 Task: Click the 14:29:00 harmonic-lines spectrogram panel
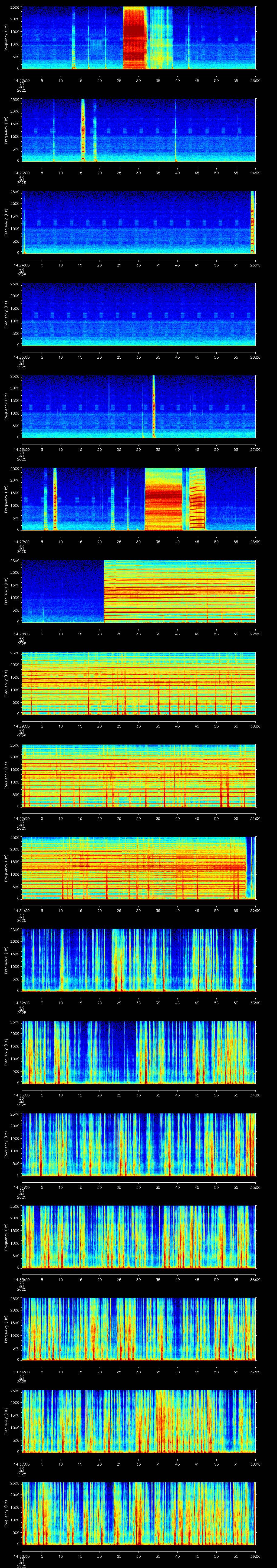click(139, 683)
